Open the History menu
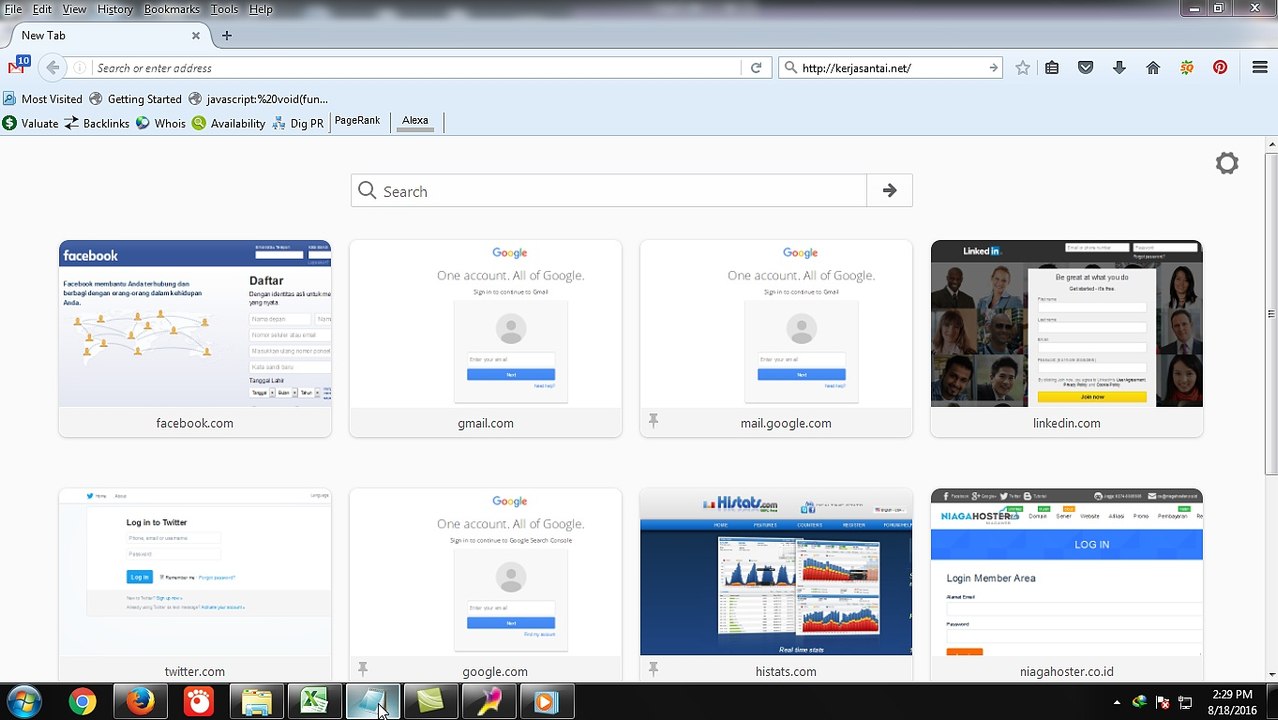This screenshot has width=1278, height=720. [x=115, y=9]
